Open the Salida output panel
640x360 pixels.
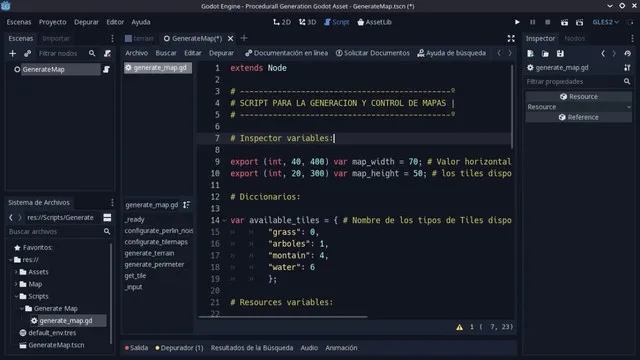[x=136, y=348]
